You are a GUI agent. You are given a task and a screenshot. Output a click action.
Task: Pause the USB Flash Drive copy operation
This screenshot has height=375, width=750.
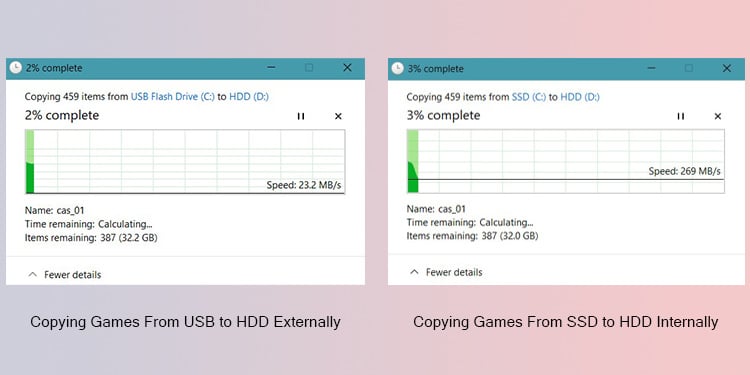(x=301, y=116)
